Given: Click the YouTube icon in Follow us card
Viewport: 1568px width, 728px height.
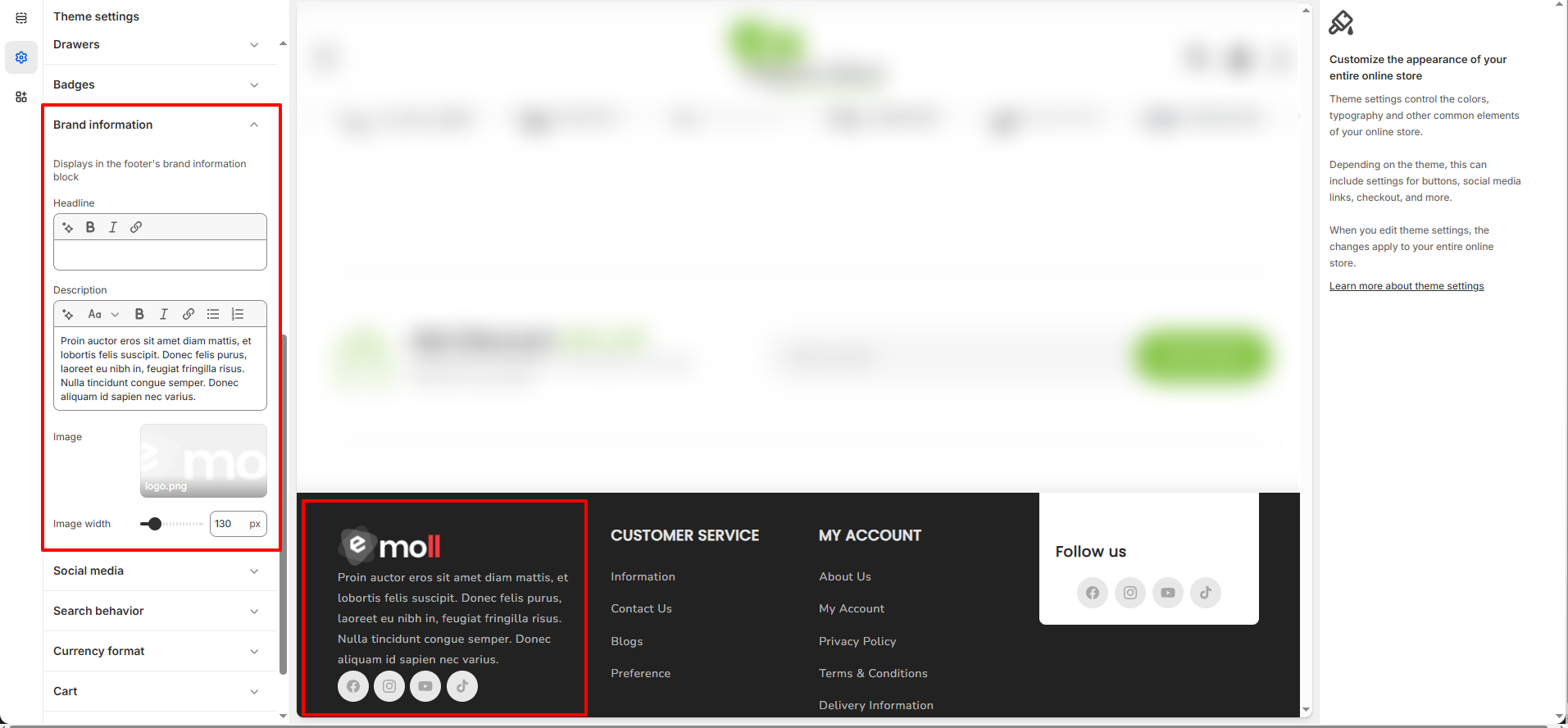Looking at the screenshot, I should click(x=1168, y=593).
